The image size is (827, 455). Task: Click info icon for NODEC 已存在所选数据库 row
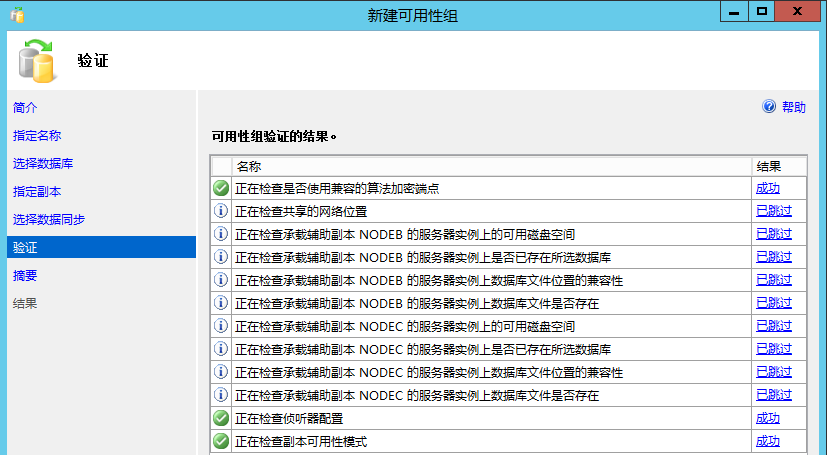(221, 349)
